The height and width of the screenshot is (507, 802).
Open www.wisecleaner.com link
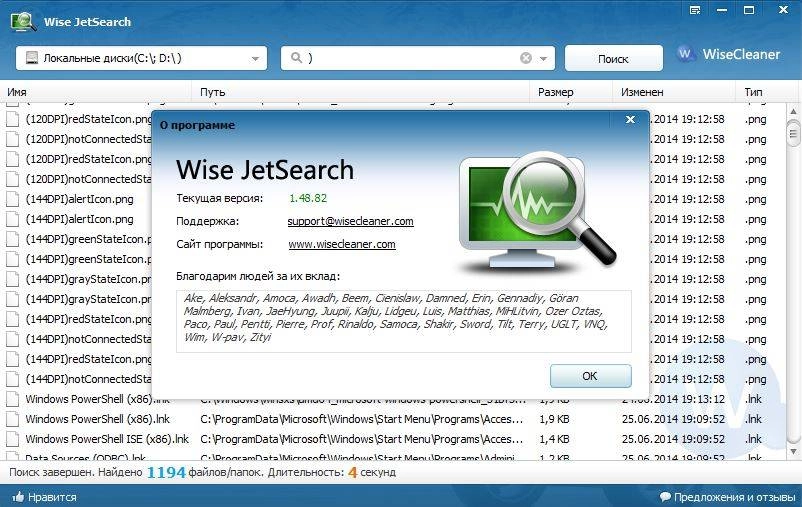point(342,244)
